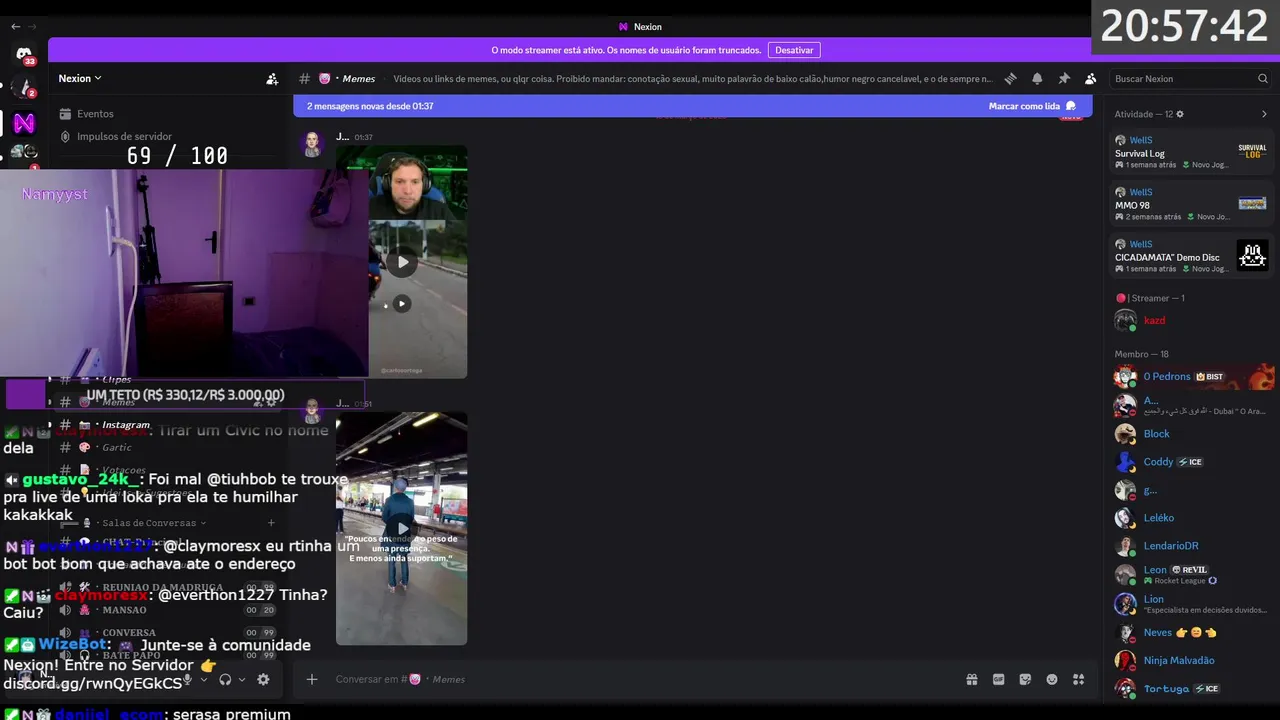This screenshot has width=1280, height=720.
Task: Open the Activity settings gear
Action: click(x=1180, y=114)
